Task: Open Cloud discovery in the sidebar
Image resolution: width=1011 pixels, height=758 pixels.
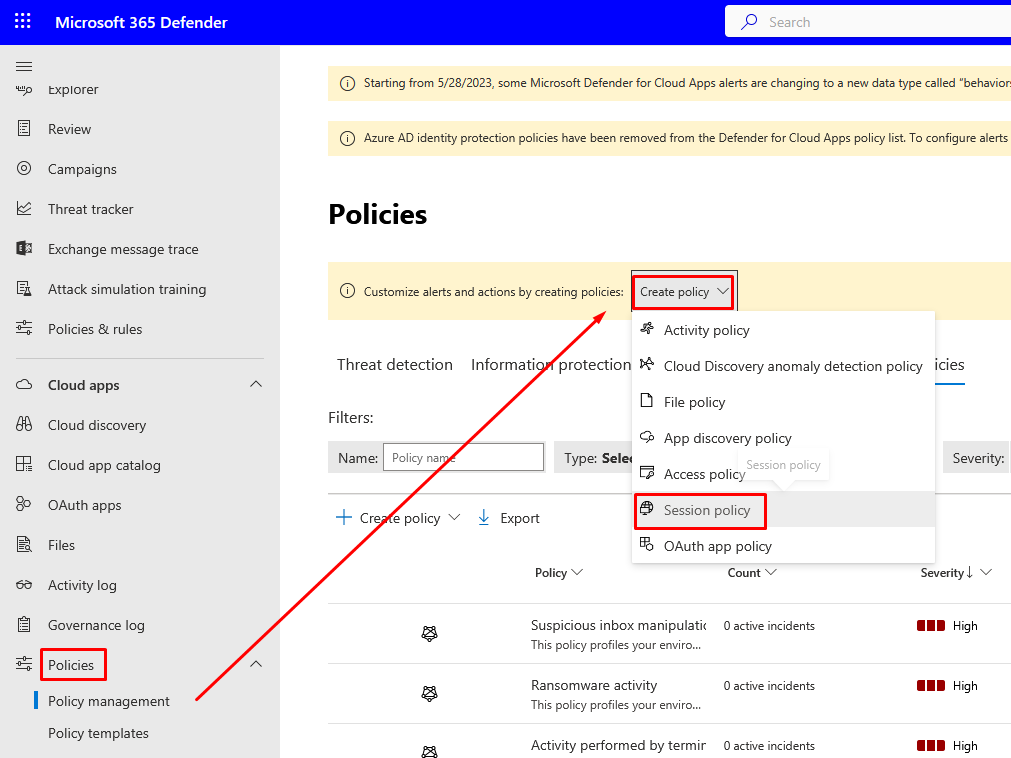Action: tap(97, 425)
